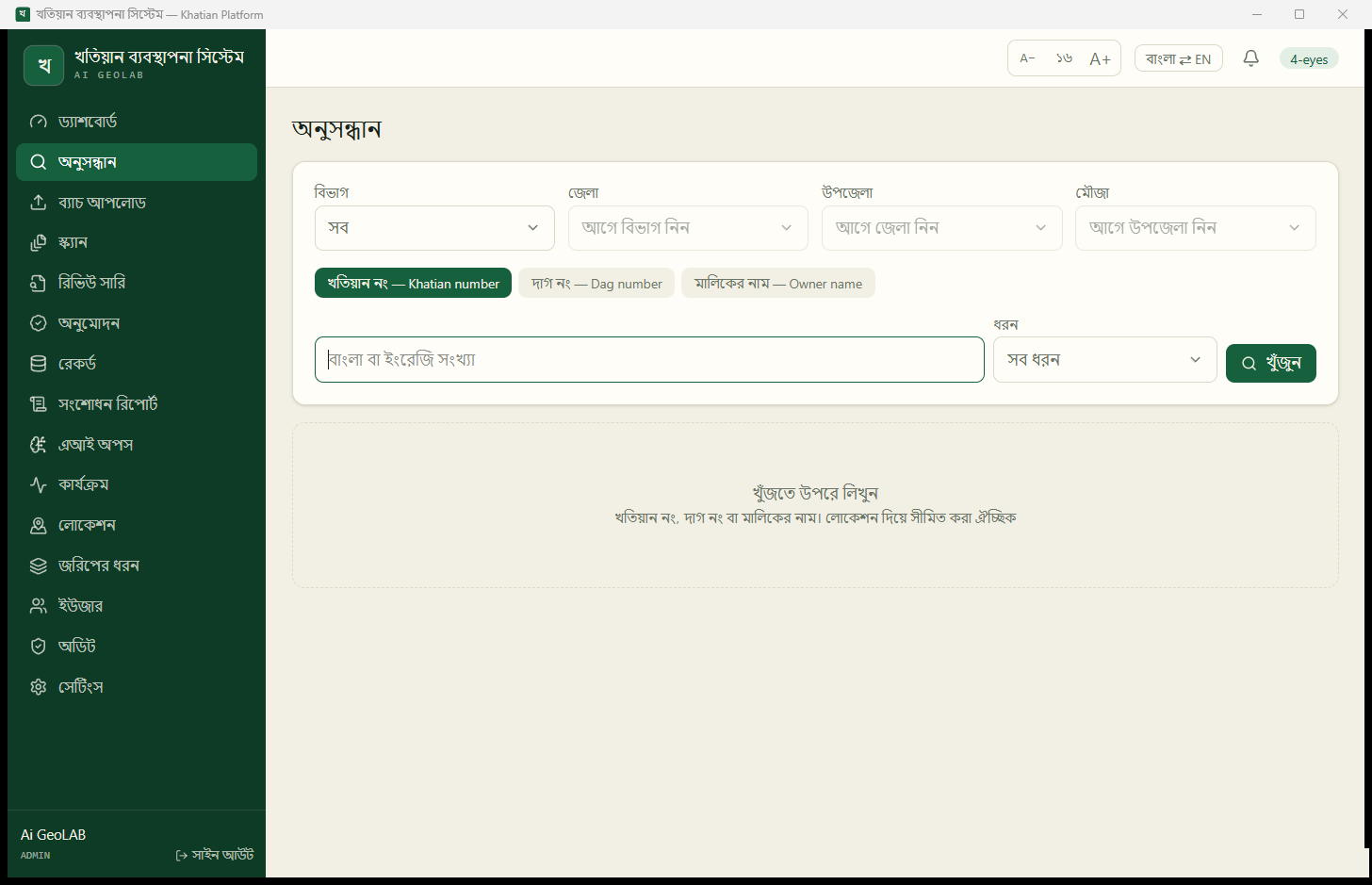The image size is (1372, 885).
Task: Go to অনুসন্ধান search in sidebar
Action: point(137,162)
